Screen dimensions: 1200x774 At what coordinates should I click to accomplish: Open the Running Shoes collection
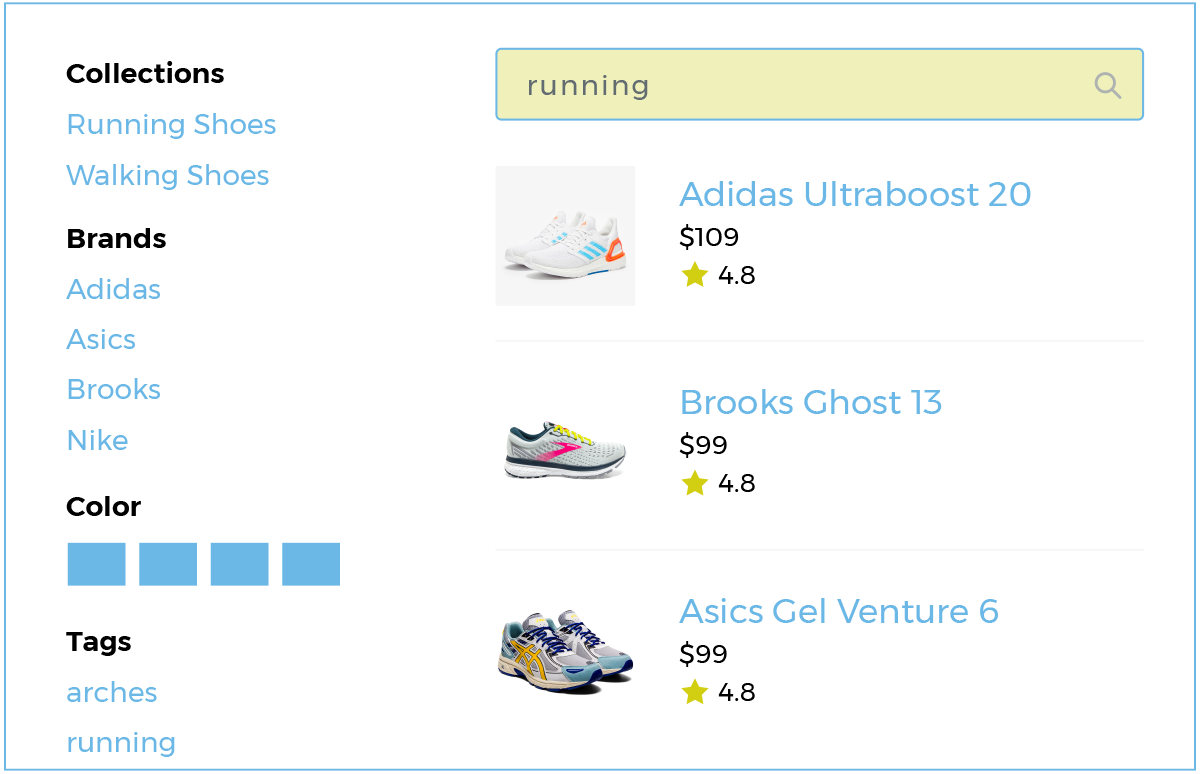[171, 125]
